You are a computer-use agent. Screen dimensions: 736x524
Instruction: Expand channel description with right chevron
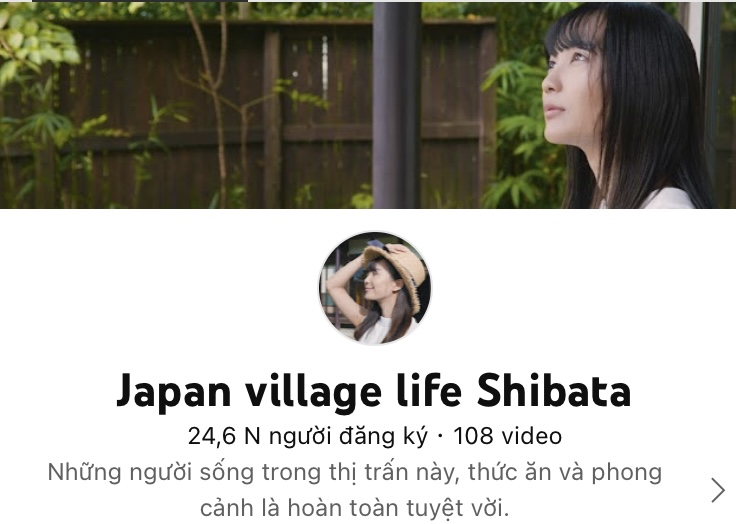pos(718,490)
